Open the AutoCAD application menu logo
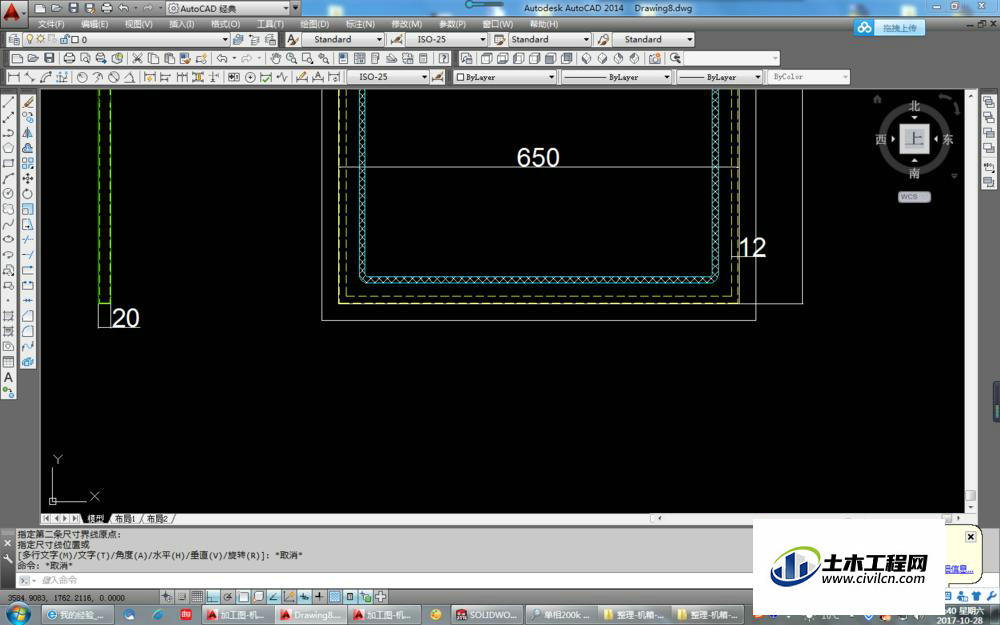Image resolution: width=1000 pixels, height=625 pixels. 12,12
